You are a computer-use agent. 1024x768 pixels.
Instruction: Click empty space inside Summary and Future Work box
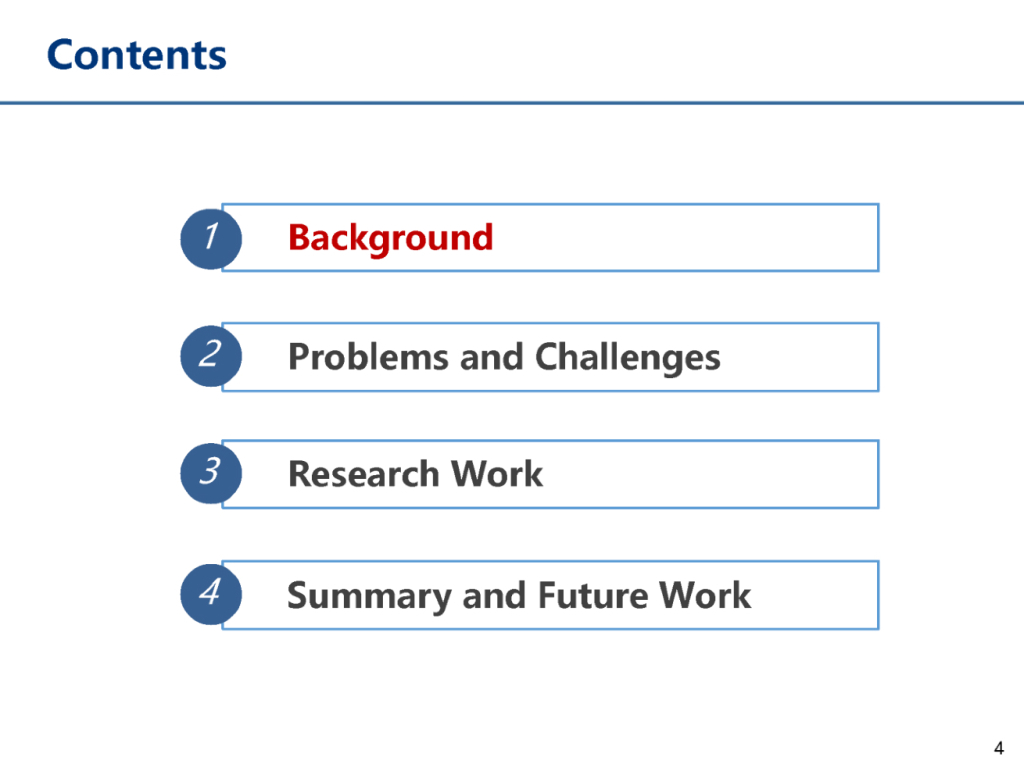click(820, 596)
